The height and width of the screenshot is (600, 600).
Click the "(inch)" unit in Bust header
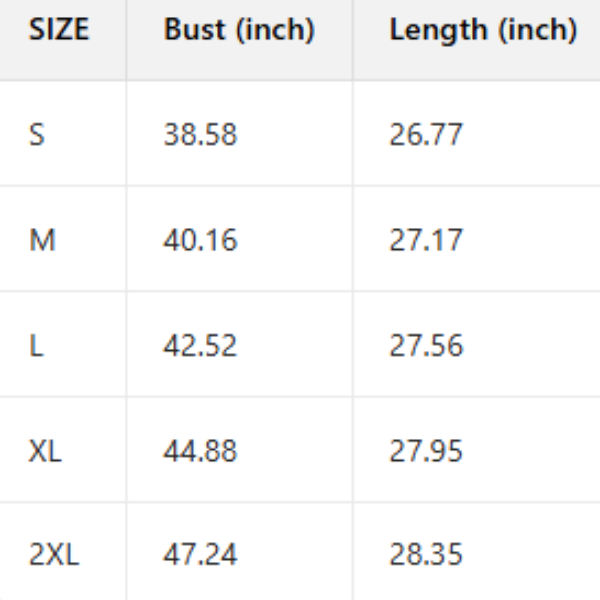274,31
